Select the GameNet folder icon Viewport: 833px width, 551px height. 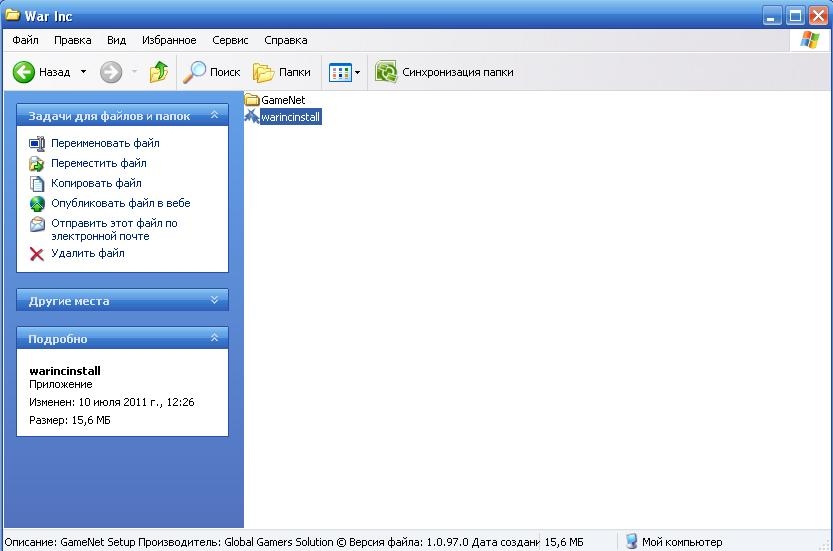252,99
